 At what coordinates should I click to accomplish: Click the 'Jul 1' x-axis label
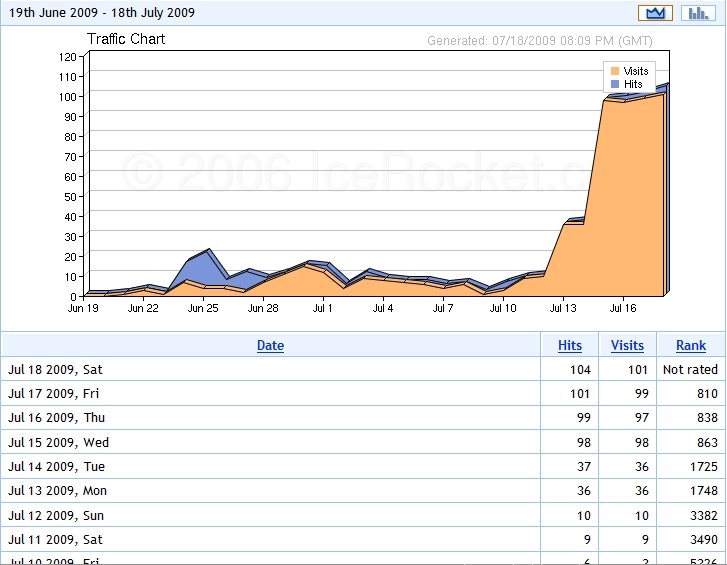point(322,308)
